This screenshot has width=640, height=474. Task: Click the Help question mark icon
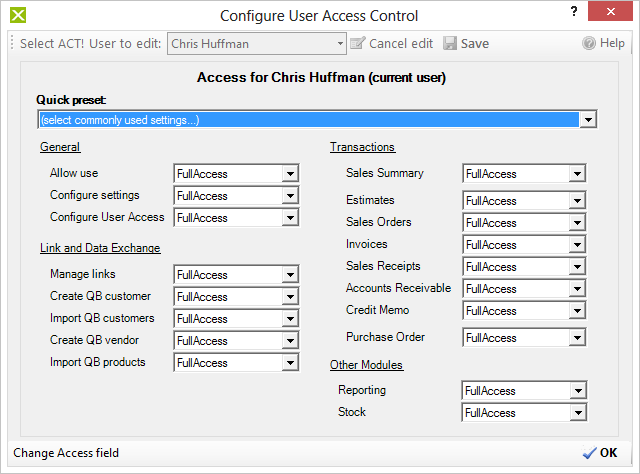[589, 44]
